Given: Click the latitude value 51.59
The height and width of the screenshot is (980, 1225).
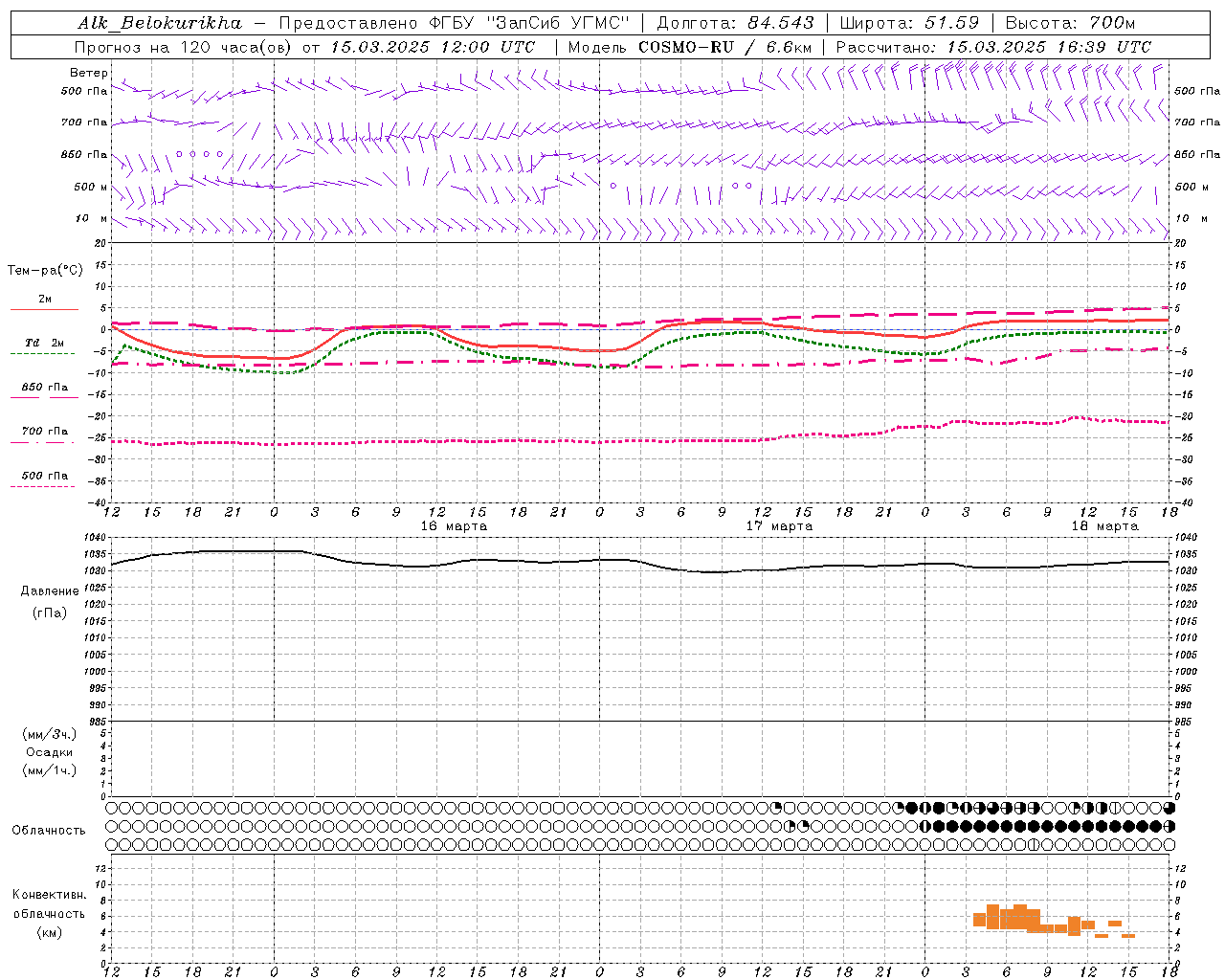Looking at the screenshot, I should (951, 23).
